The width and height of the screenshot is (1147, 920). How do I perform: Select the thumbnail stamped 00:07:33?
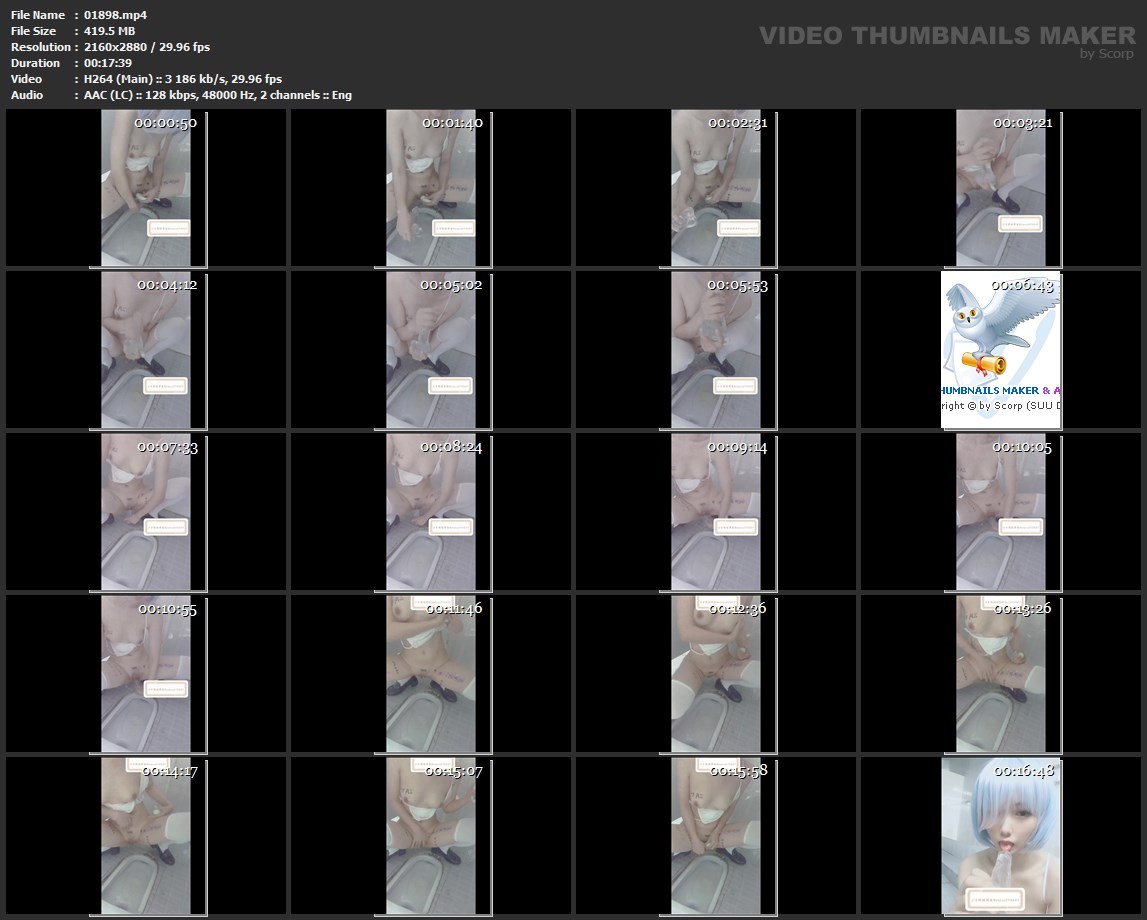146,512
